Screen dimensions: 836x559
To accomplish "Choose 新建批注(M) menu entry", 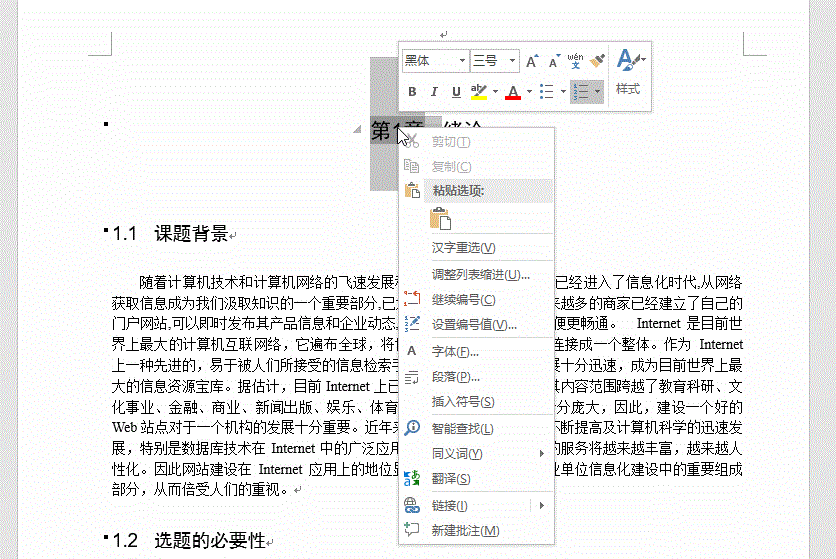I will [x=477, y=531].
